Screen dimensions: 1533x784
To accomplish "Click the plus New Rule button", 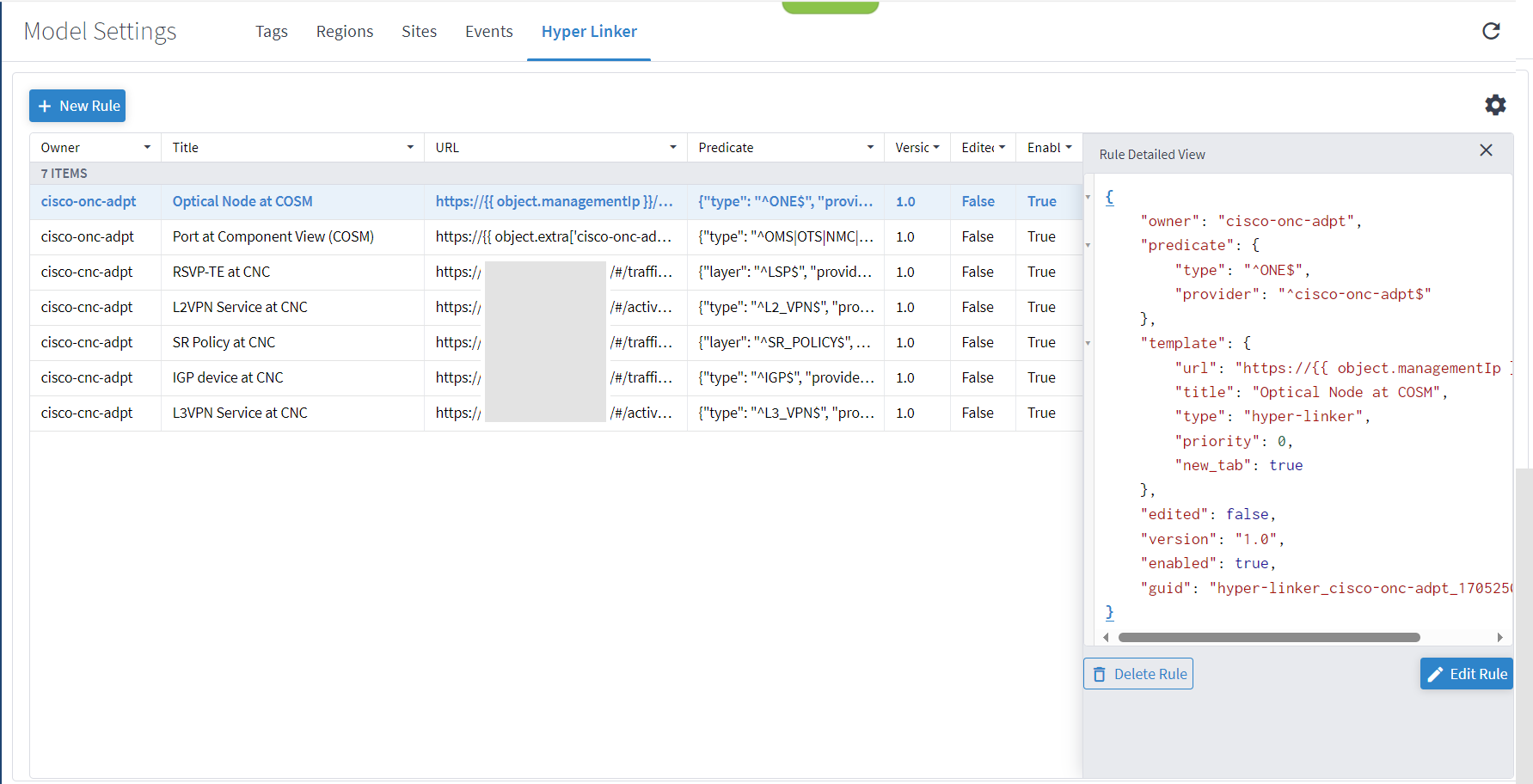I will tap(77, 106).
